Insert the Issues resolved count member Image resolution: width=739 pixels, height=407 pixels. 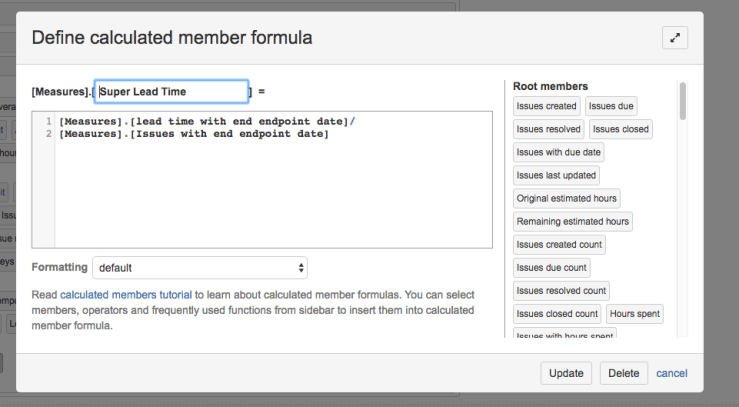pyautogui.click(x=561, y=291)
